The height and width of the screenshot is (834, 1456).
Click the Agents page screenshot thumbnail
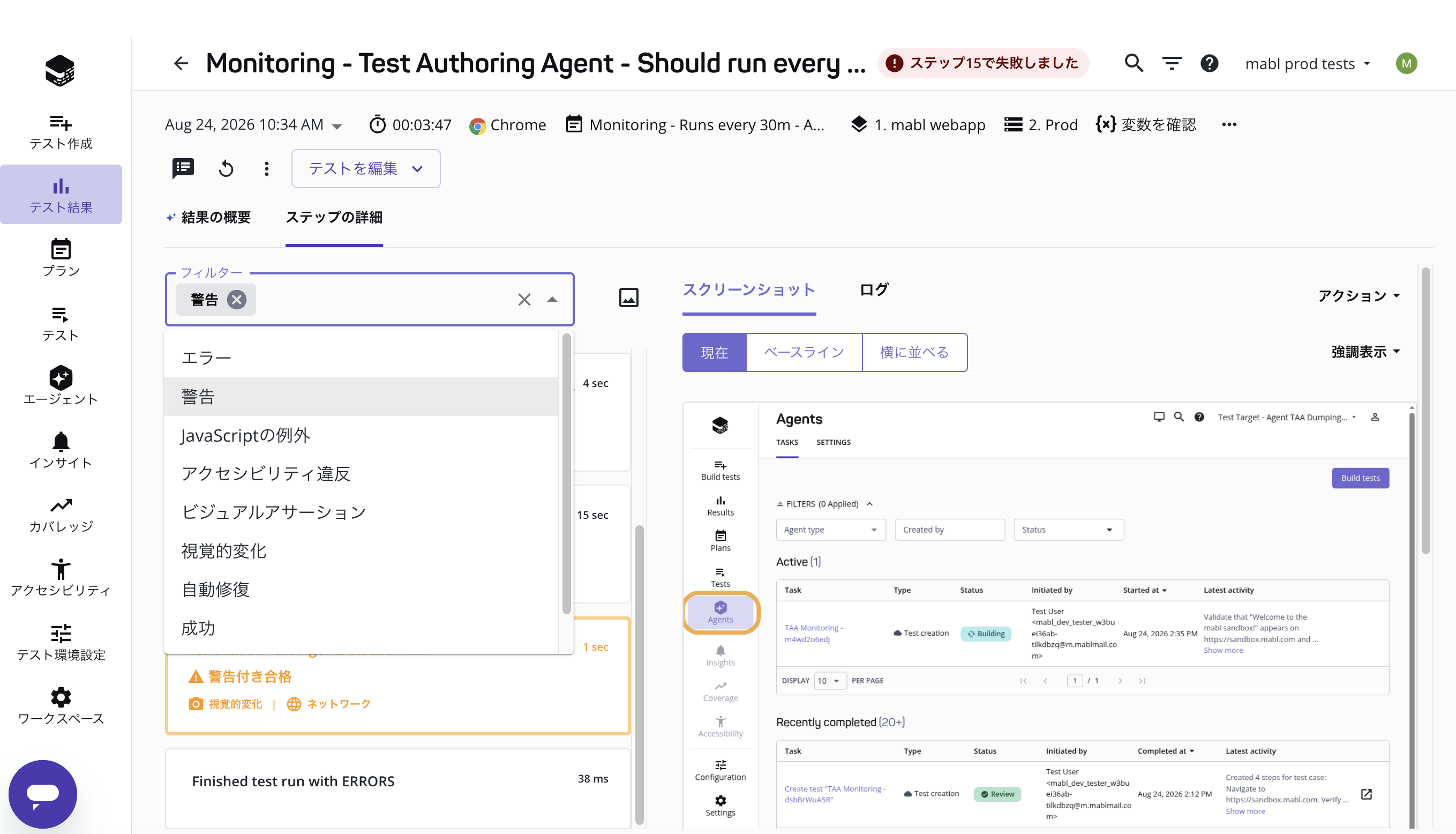(1049, 616)
